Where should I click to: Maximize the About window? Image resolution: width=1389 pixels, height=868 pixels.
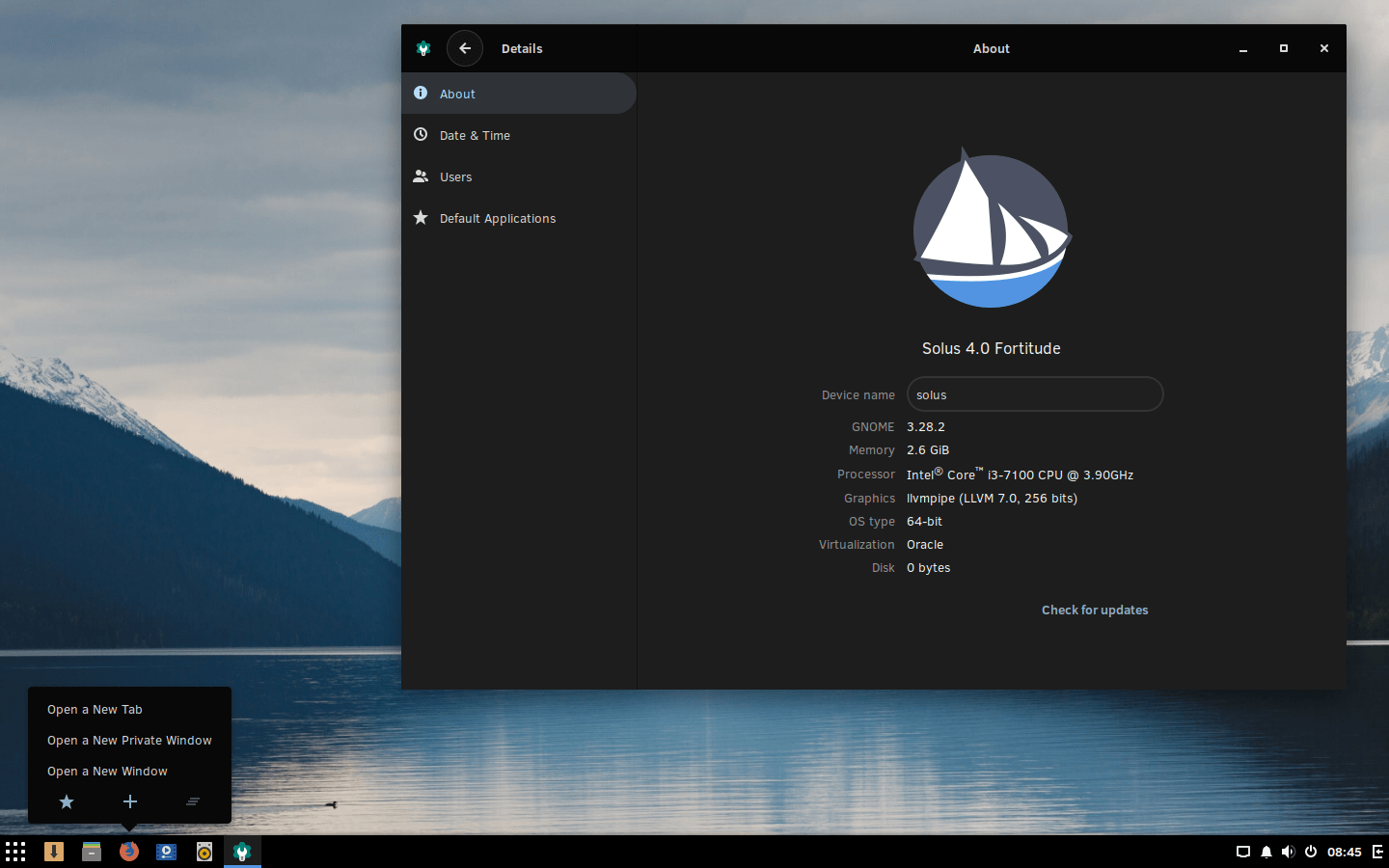pyautogui.click(x=1284, y=48)
